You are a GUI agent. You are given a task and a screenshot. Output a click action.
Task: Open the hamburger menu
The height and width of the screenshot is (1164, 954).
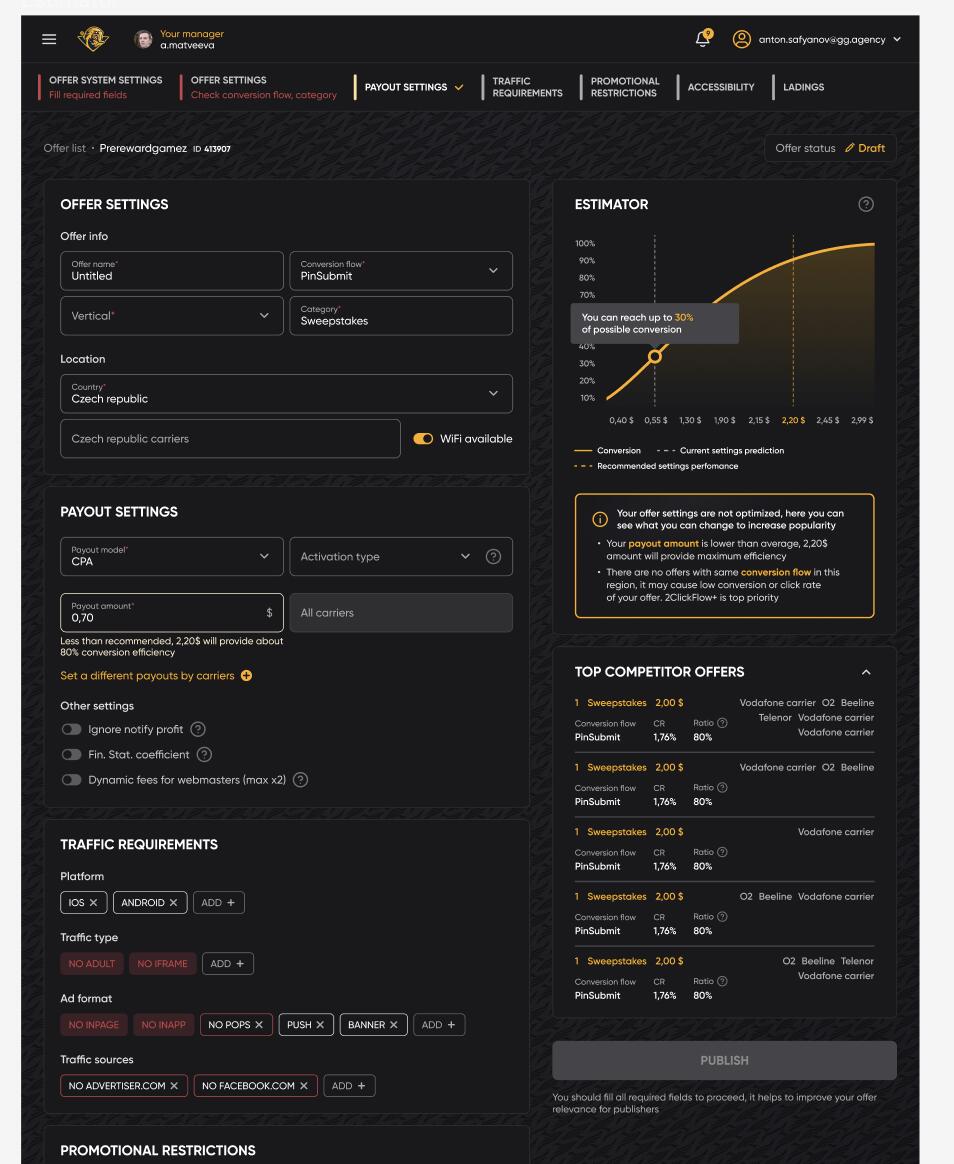point(49,39)
